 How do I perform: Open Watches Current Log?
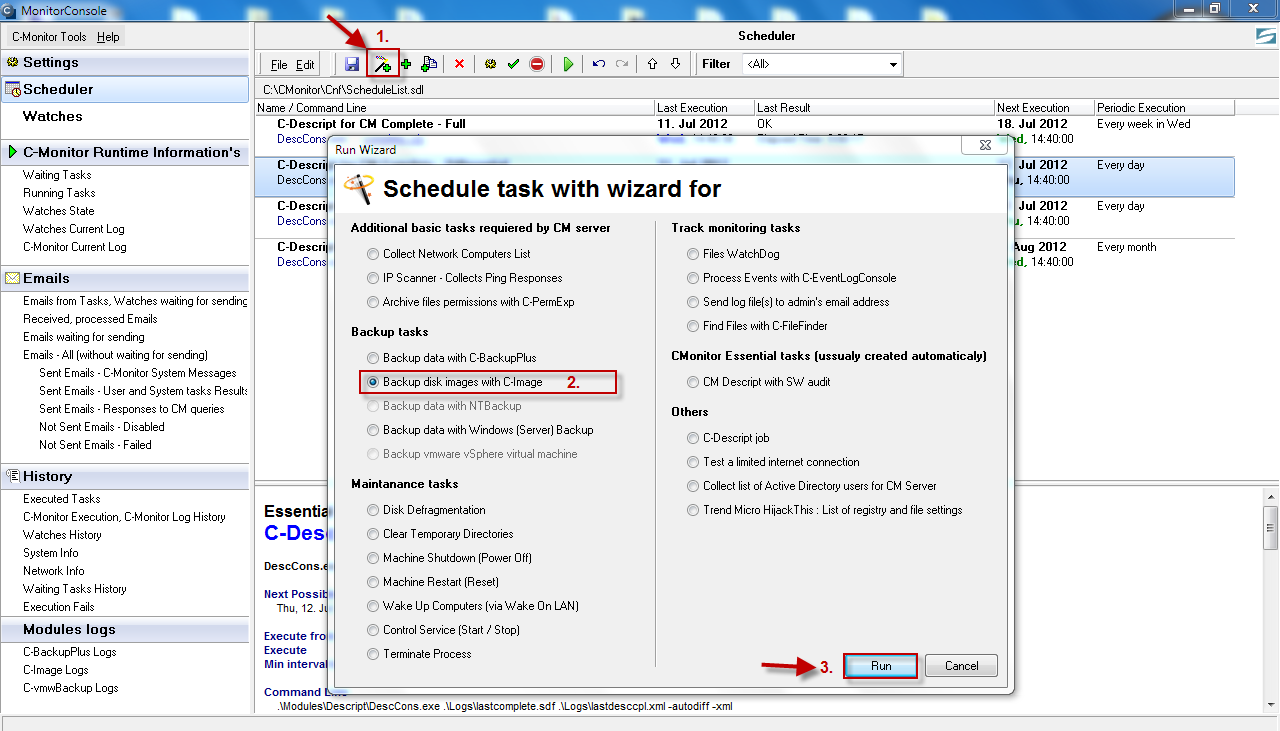(74, 229)
